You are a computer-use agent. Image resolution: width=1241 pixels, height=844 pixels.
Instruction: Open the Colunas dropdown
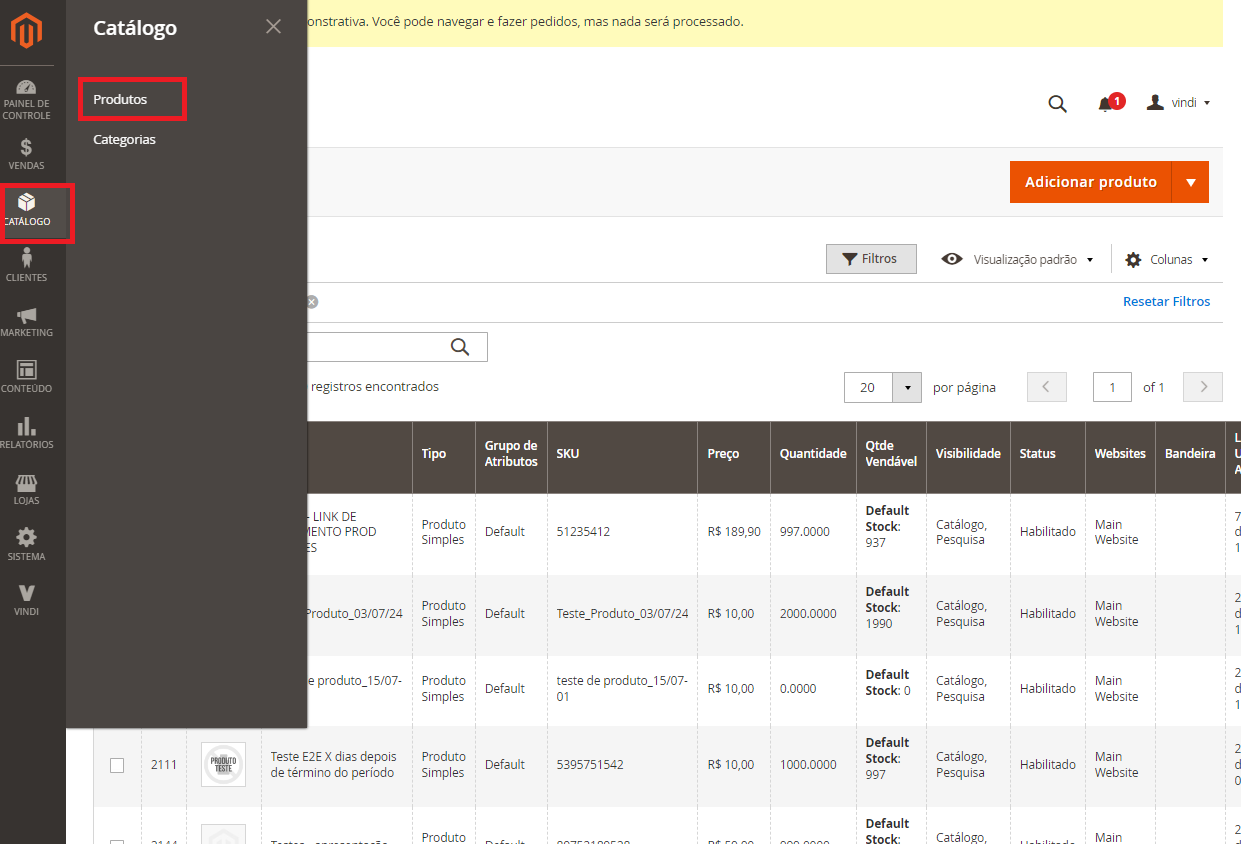1167,259
